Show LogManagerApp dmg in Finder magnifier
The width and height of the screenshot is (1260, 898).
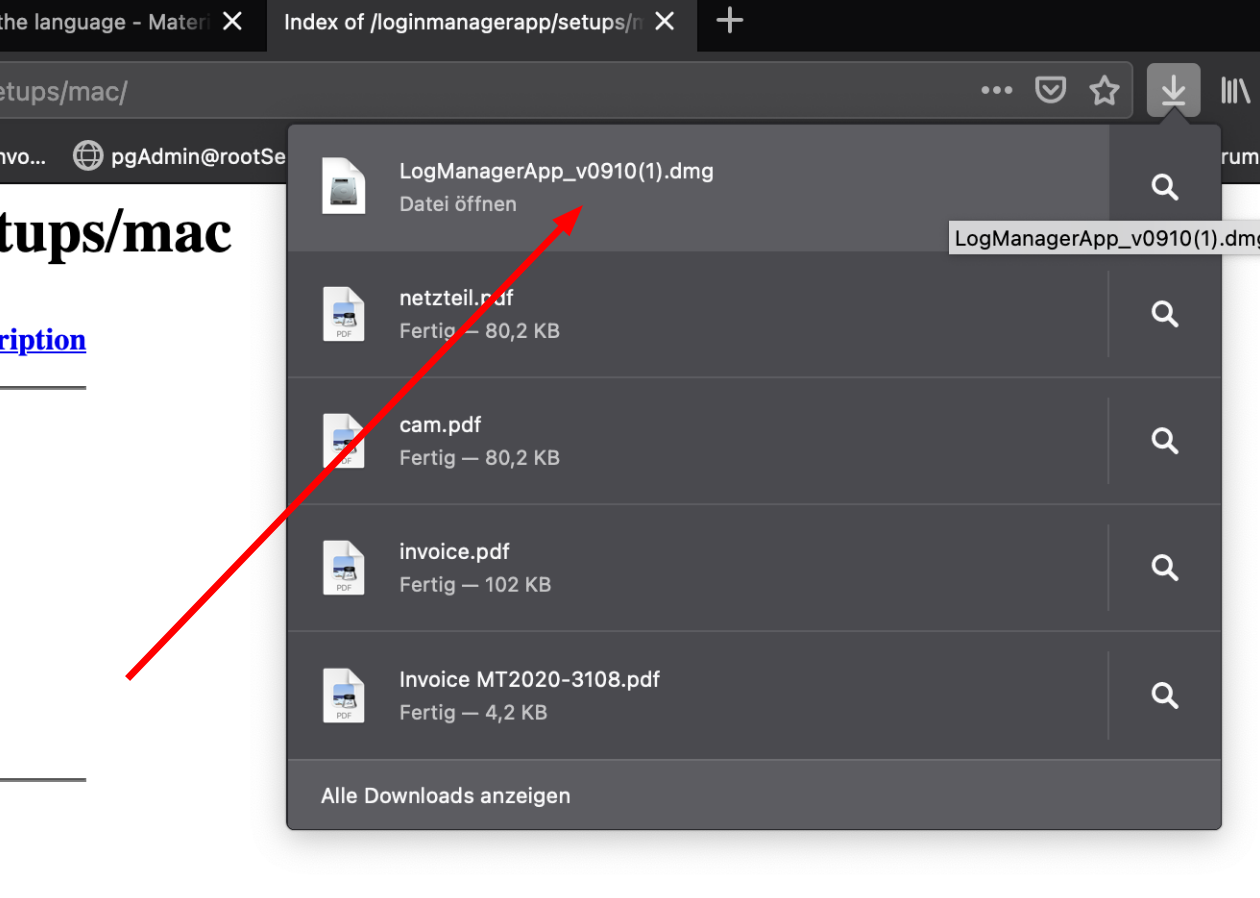(x=1164, y=187)
